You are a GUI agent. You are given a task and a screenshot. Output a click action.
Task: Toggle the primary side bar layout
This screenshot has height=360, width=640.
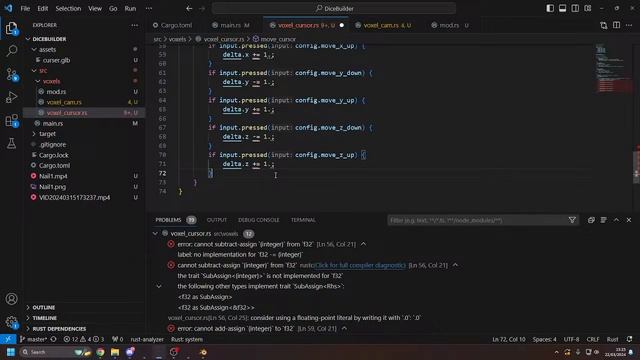[550, 8]
